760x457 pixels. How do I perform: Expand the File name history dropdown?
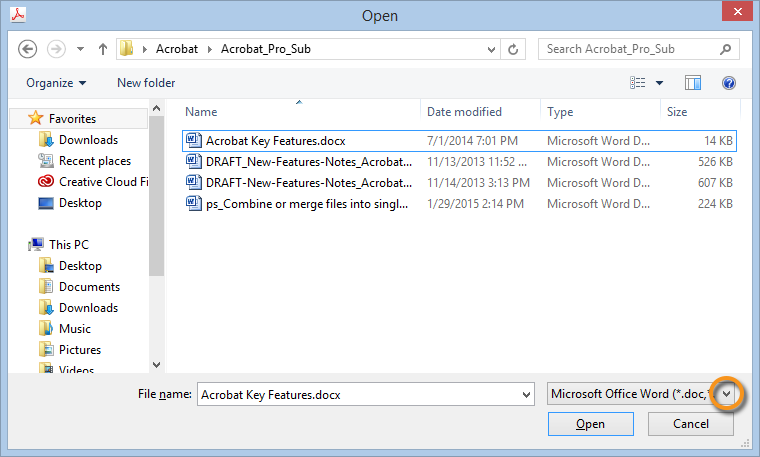[x=526, y=395]
